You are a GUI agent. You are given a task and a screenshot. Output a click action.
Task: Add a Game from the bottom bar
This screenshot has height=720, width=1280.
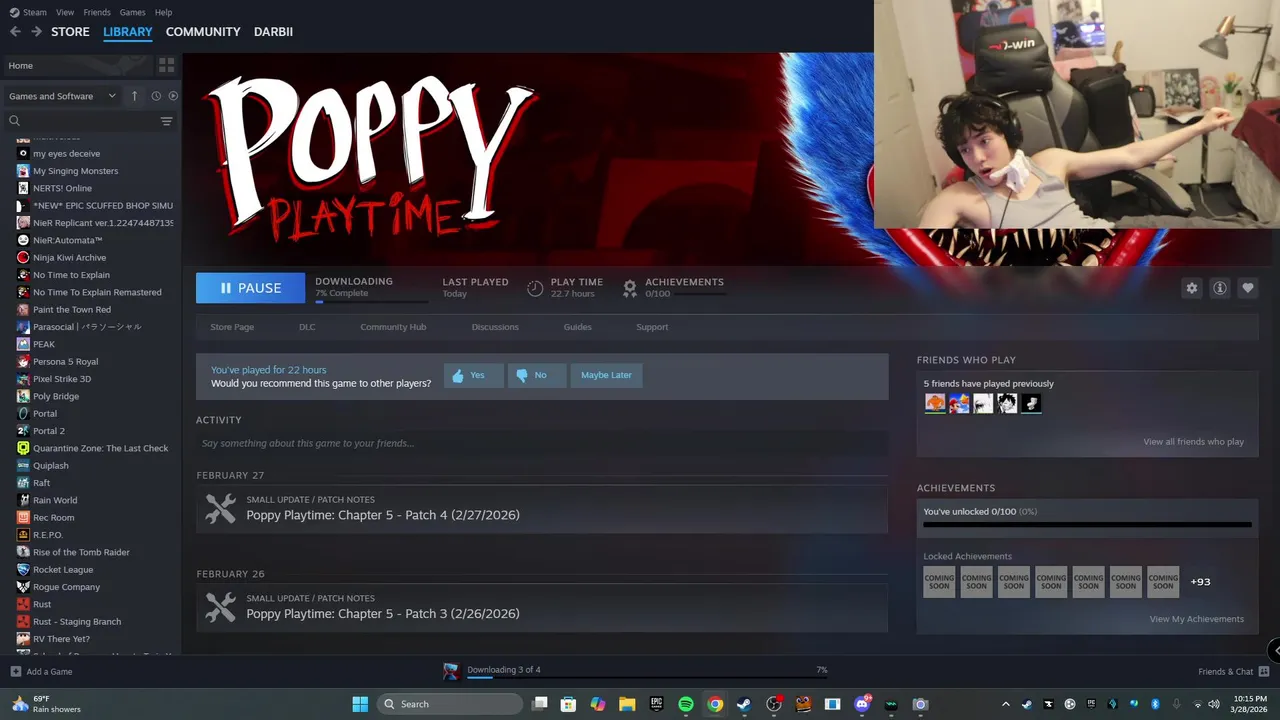(x=41, y=672)
